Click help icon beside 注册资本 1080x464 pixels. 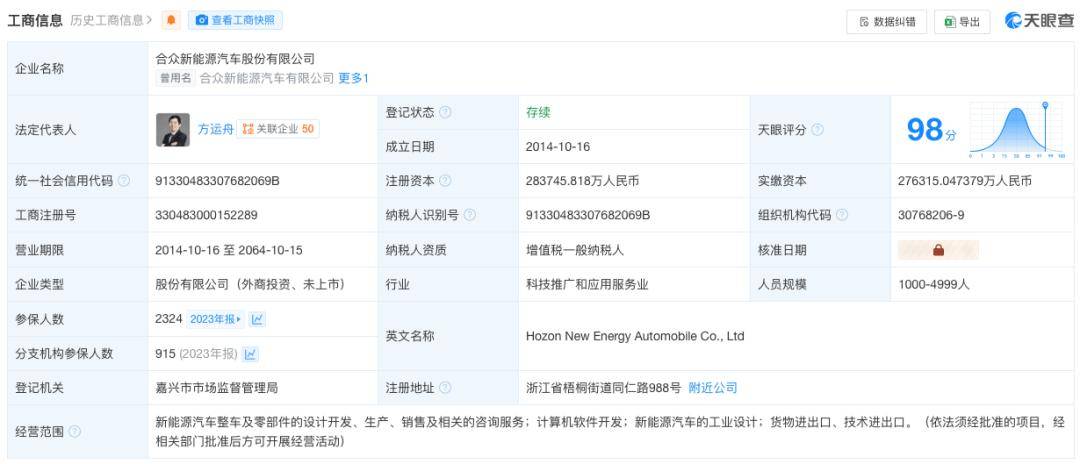[445, 181]
